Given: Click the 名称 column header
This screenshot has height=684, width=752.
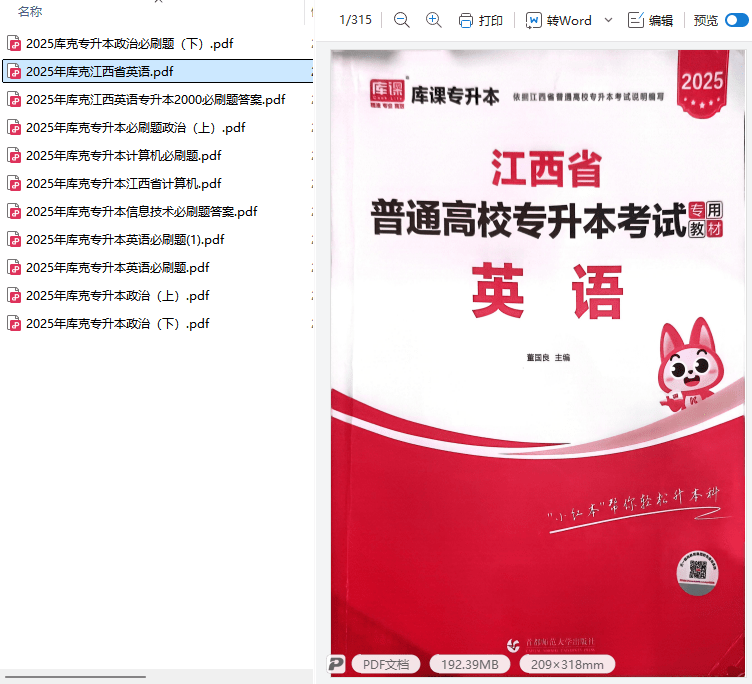Looking at the screenshot, I should (30, 11).
